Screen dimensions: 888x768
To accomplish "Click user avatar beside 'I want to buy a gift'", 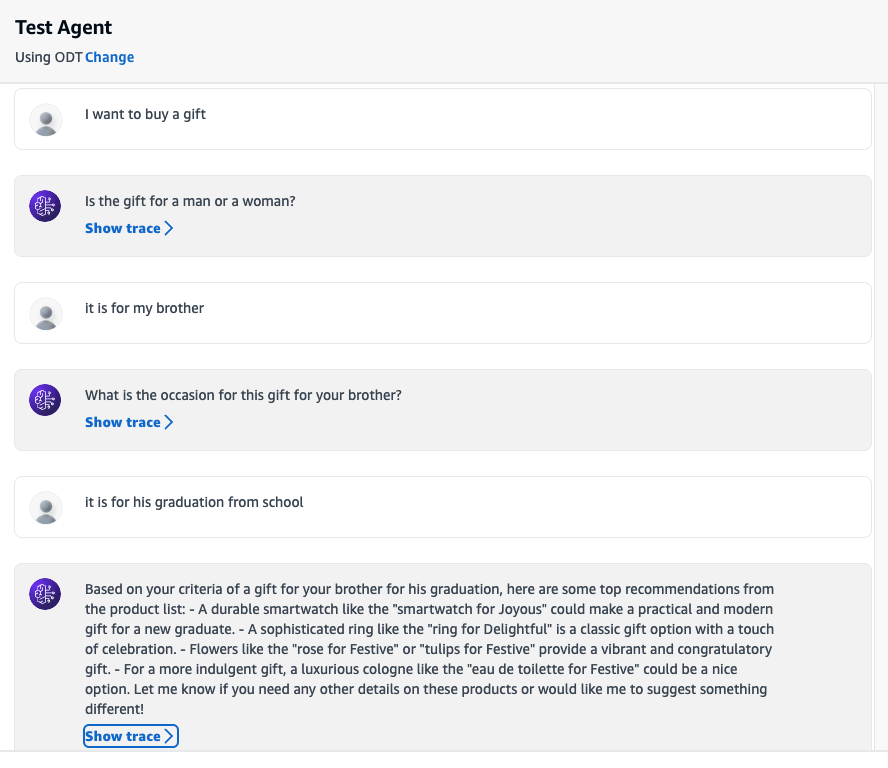I will (x=46, y=120).
